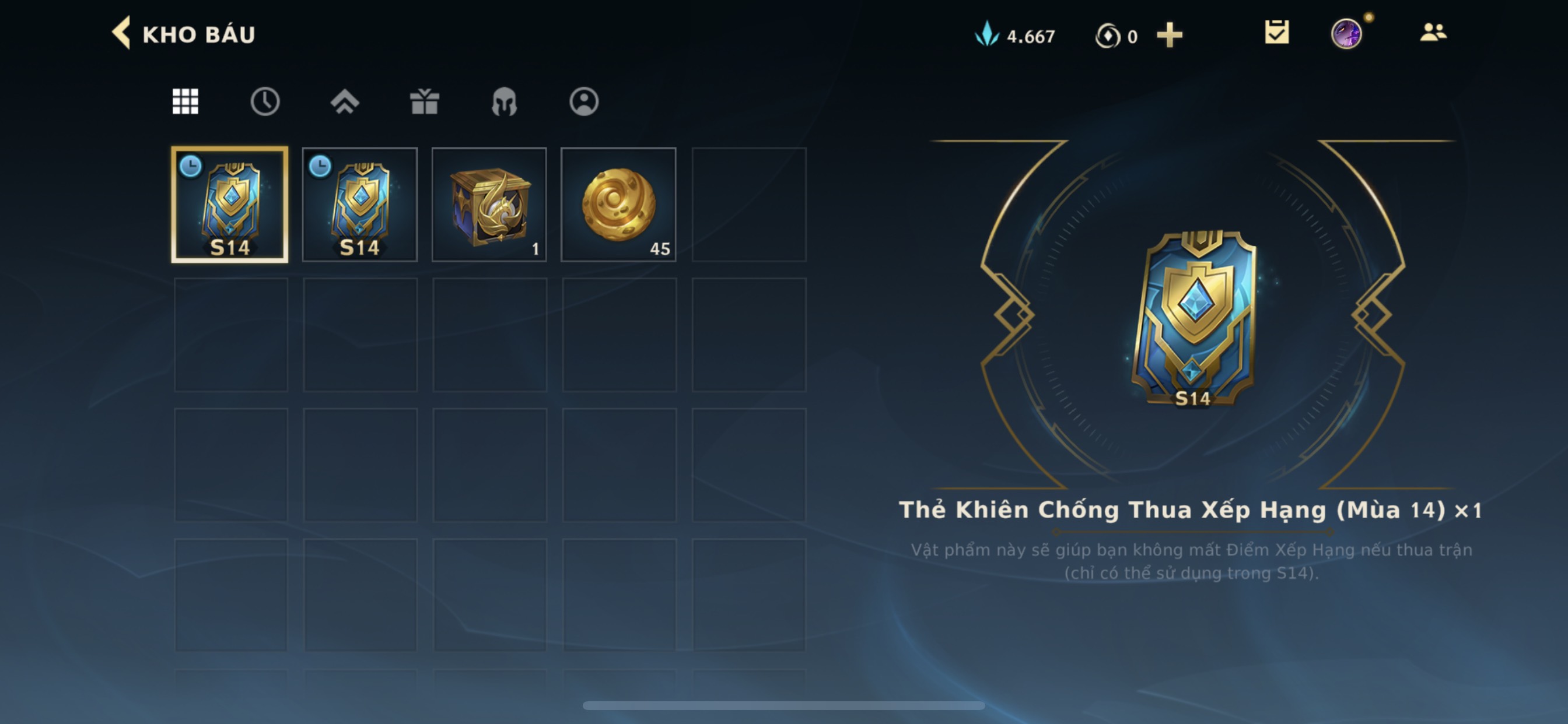The width and height of the screenshot is (1568, 724).
Task: Select the profile avatar filter tab
Action: point(584,101)
